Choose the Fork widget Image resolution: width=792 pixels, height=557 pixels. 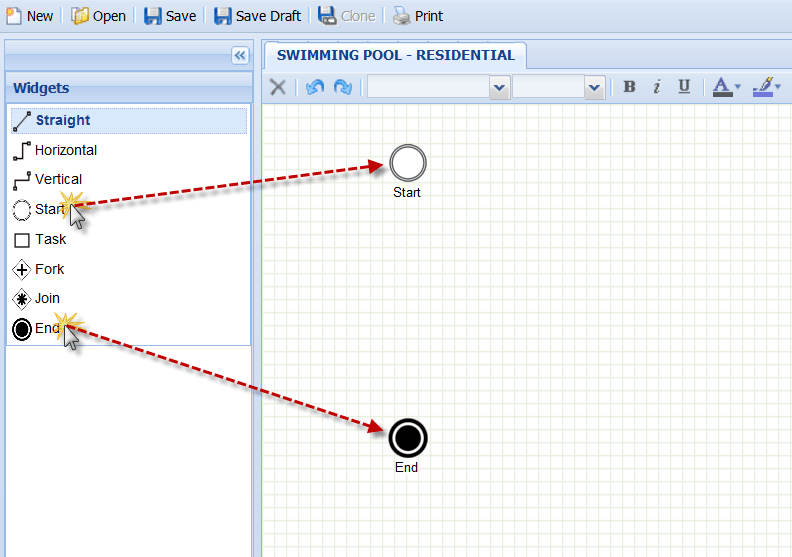[49, 269]
